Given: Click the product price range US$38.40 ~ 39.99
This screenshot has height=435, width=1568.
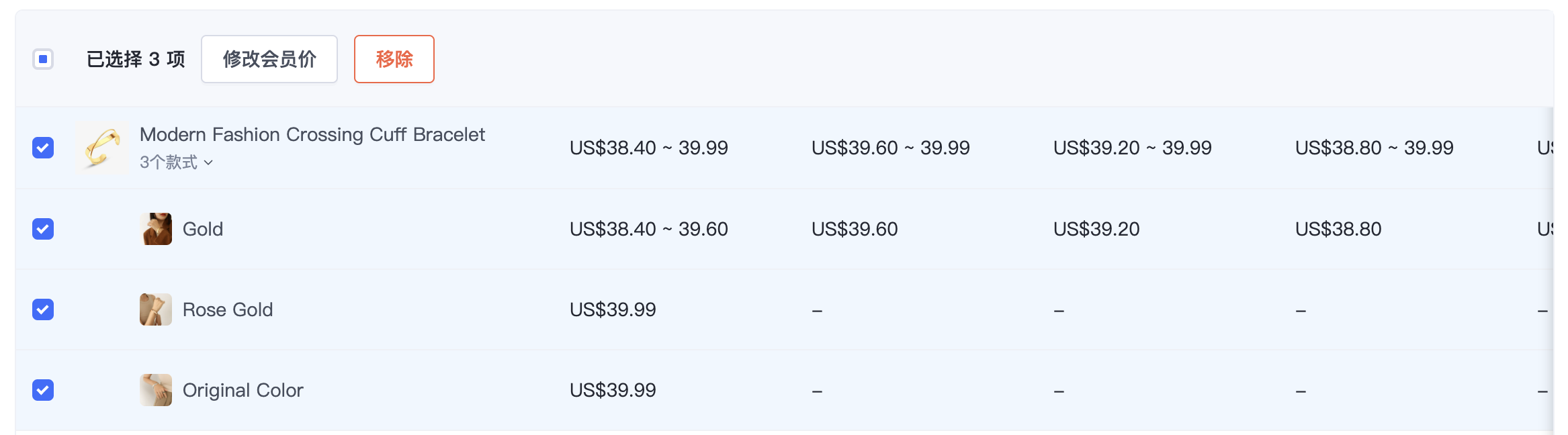Looking at the screenshot, I should (x=648, y=148).
